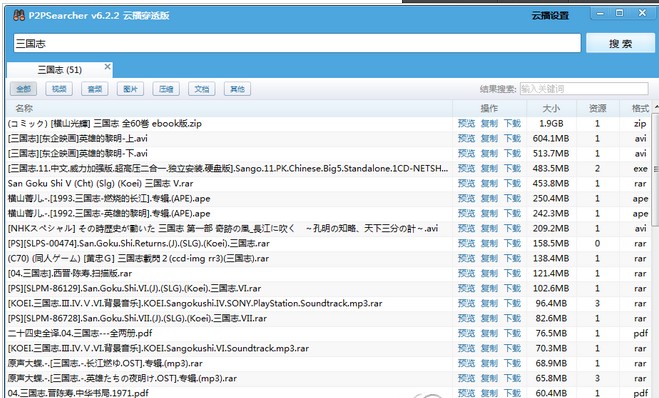Select the Sangokushi.VI.Soundtrack.mp3.rar file

(158, 348)
